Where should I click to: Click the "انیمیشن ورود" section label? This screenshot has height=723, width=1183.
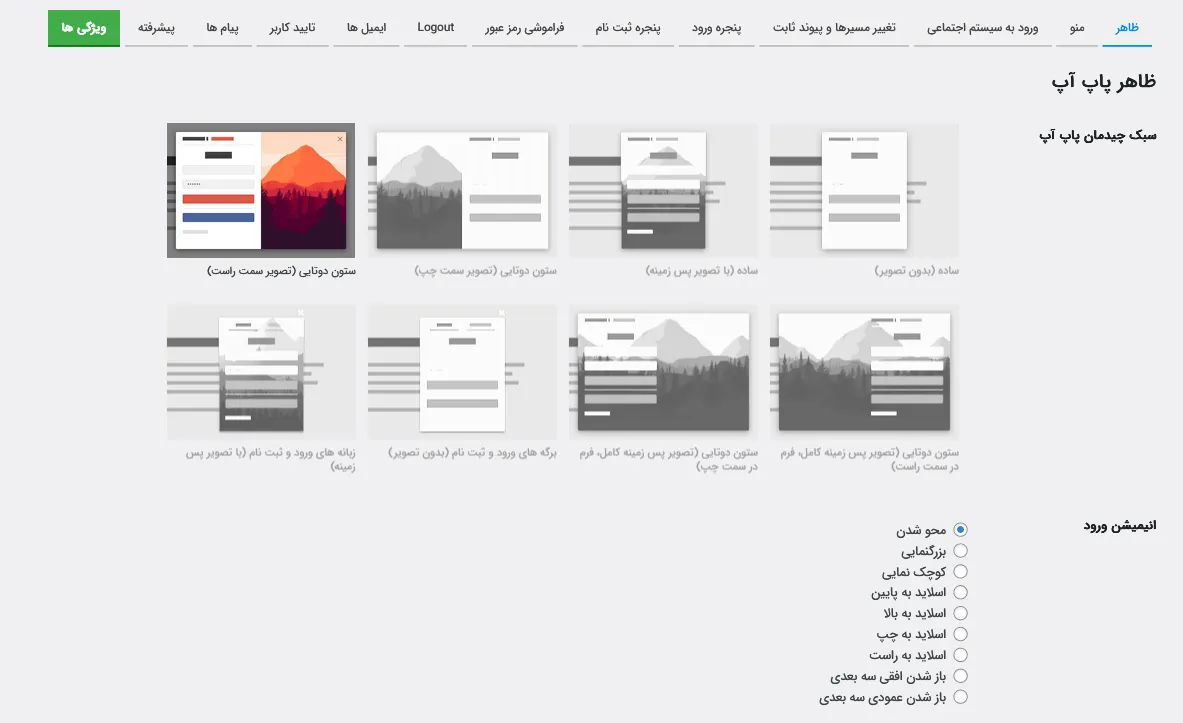(x=1120, y=525)
